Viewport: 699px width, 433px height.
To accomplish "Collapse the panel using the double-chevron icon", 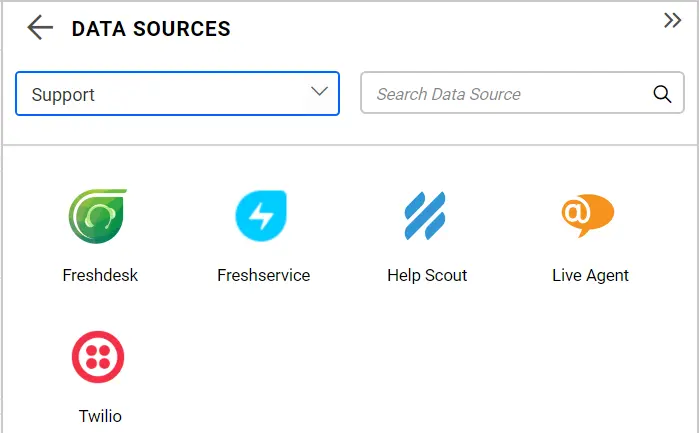I will pyautogui.click(x=673, y=21).
